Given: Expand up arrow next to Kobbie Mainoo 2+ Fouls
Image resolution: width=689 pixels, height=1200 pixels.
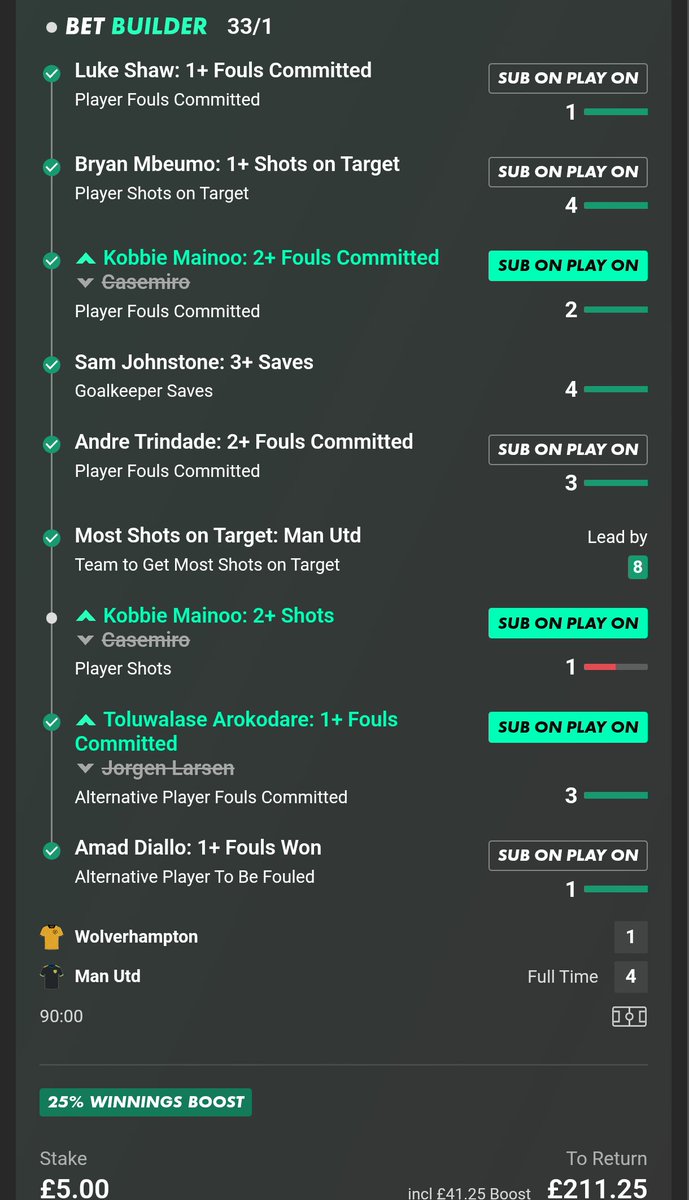Looking at the screenshot, I should (x=86, y=258).
